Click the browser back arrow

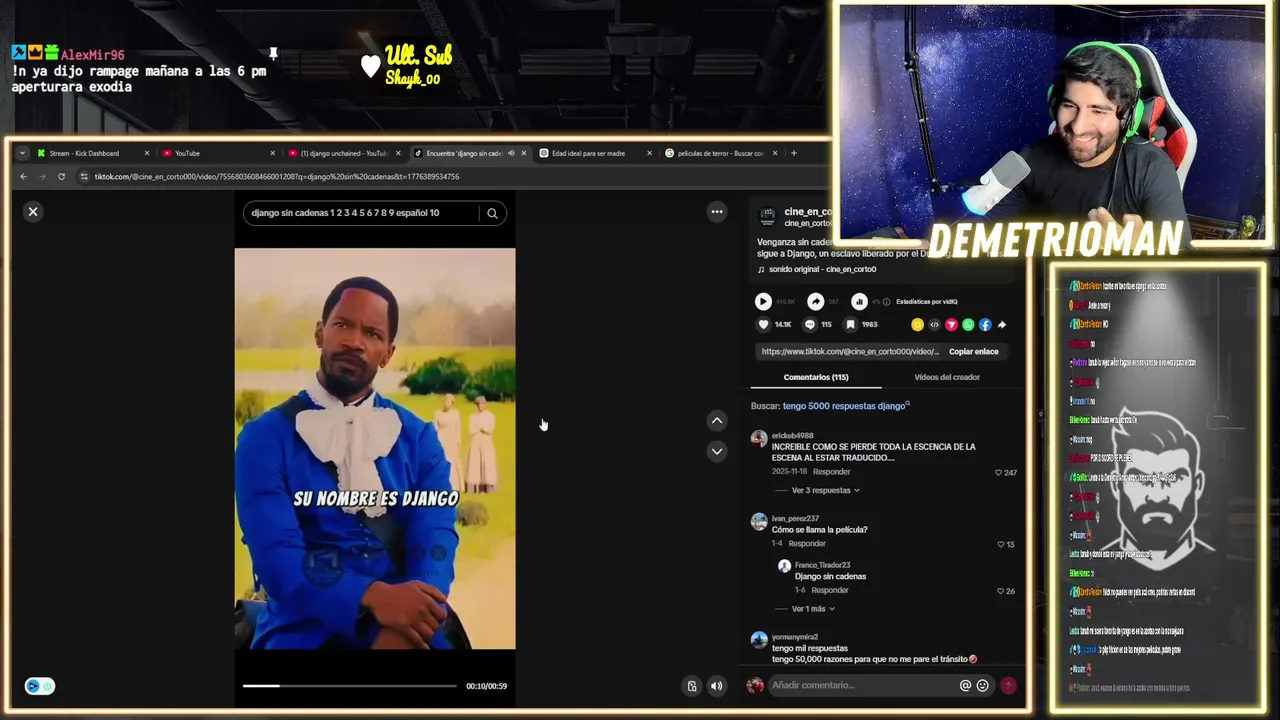(x=23, y=177)
